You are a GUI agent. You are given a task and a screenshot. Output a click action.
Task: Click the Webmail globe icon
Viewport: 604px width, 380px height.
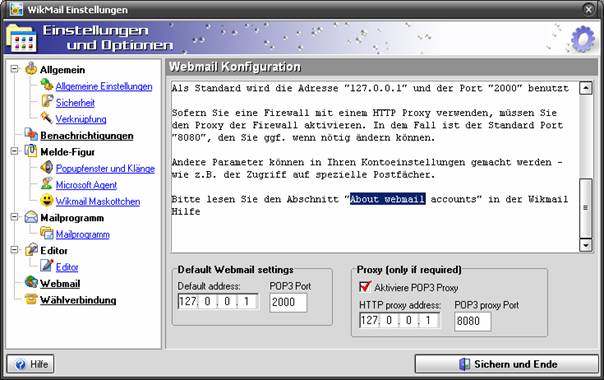coord(31,282)
